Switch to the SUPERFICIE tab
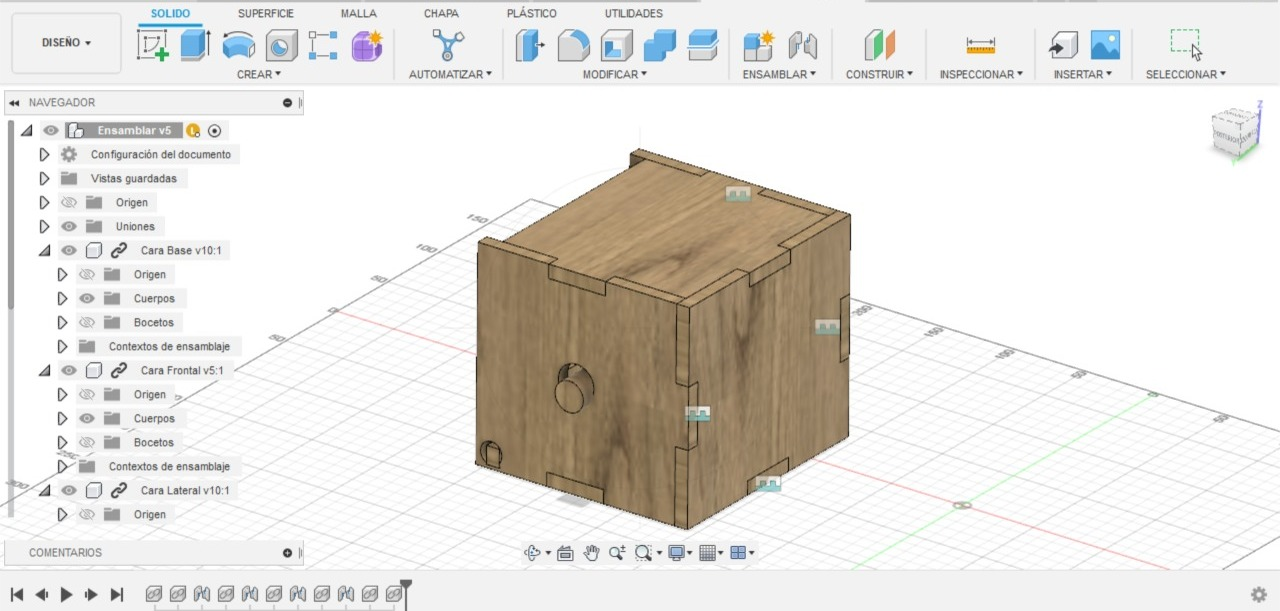Viewport: 1280px width, 611px height. (x=266, y=13)
